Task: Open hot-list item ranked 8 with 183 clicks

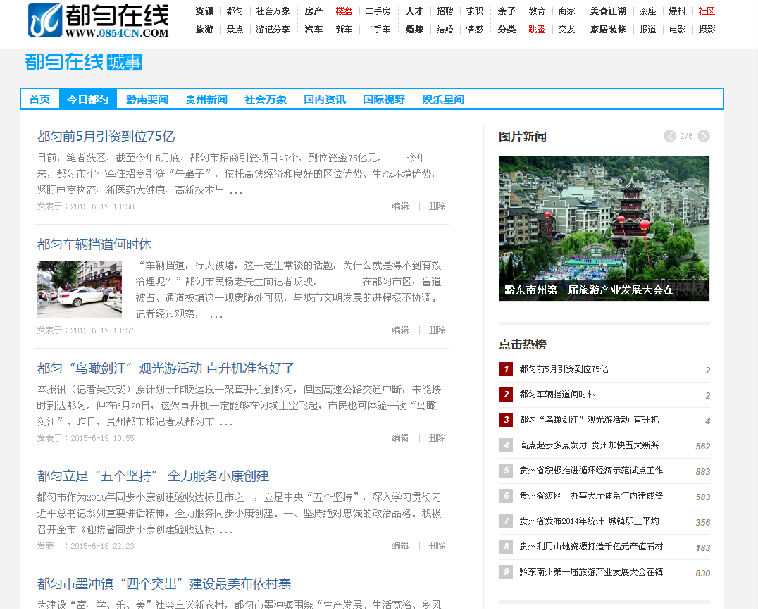Action: 591,546
